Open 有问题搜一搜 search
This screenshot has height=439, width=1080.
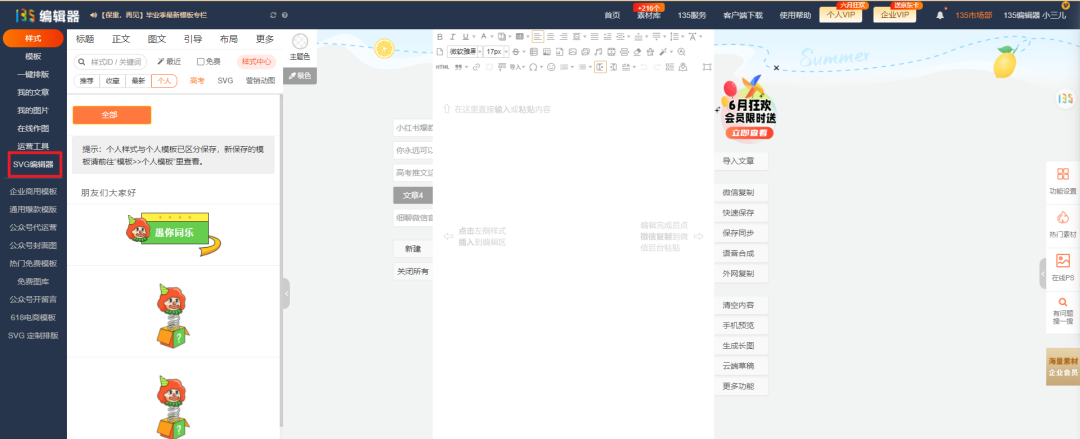1063,312
